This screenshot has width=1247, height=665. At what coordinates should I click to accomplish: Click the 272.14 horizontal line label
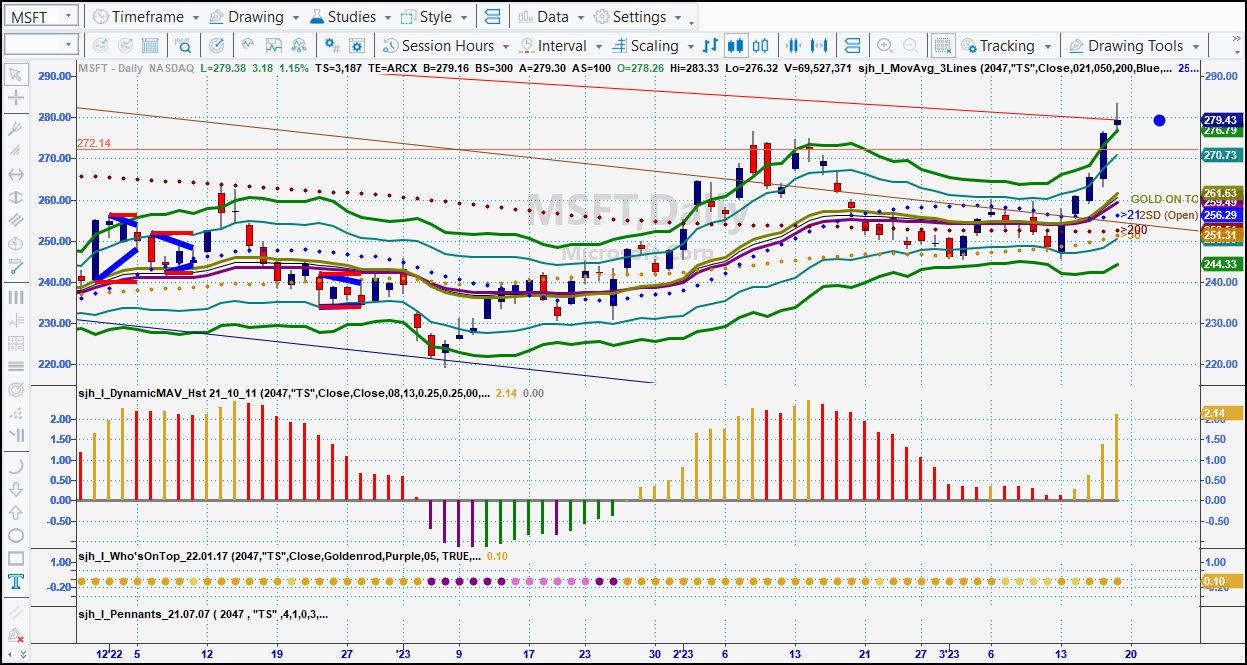coord(92,143)
